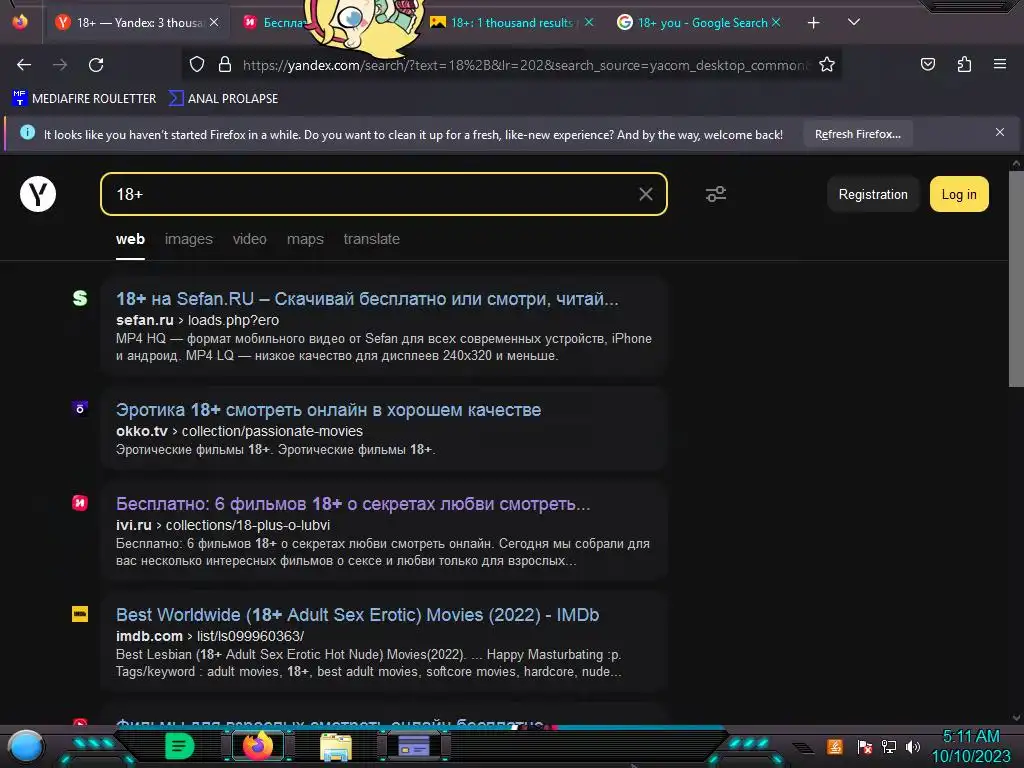
Task: Close the Yandex 18+ tab
Action: (214, 22)
